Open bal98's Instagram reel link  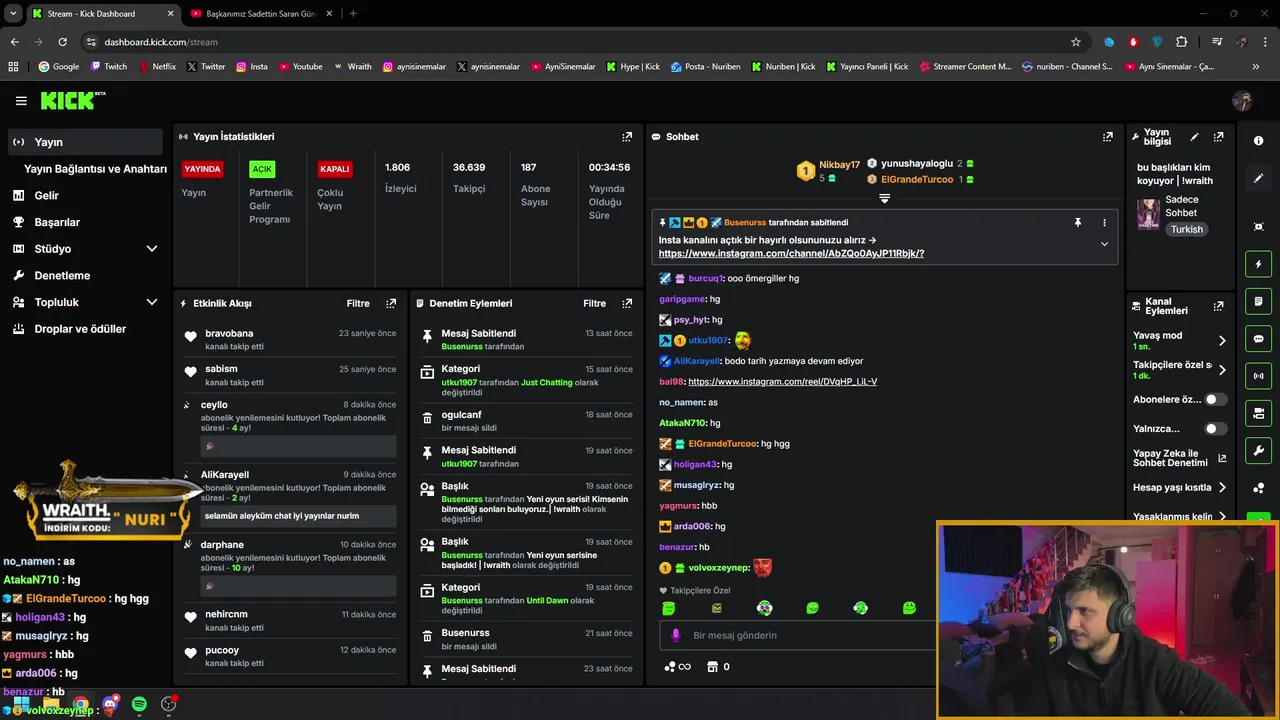783,382
